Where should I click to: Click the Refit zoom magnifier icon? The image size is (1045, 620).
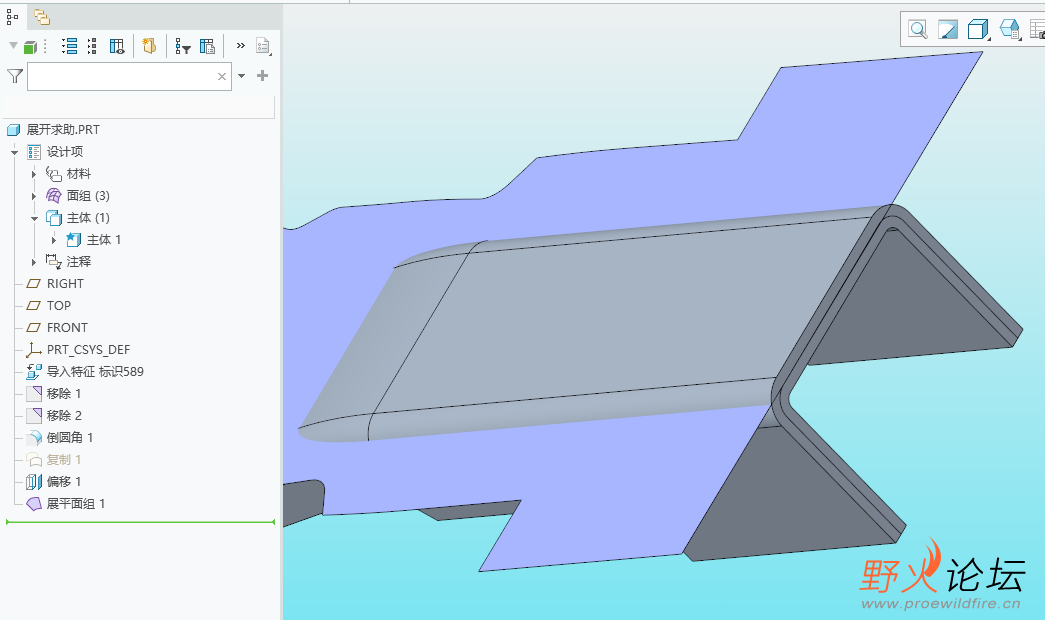[917, 29]
